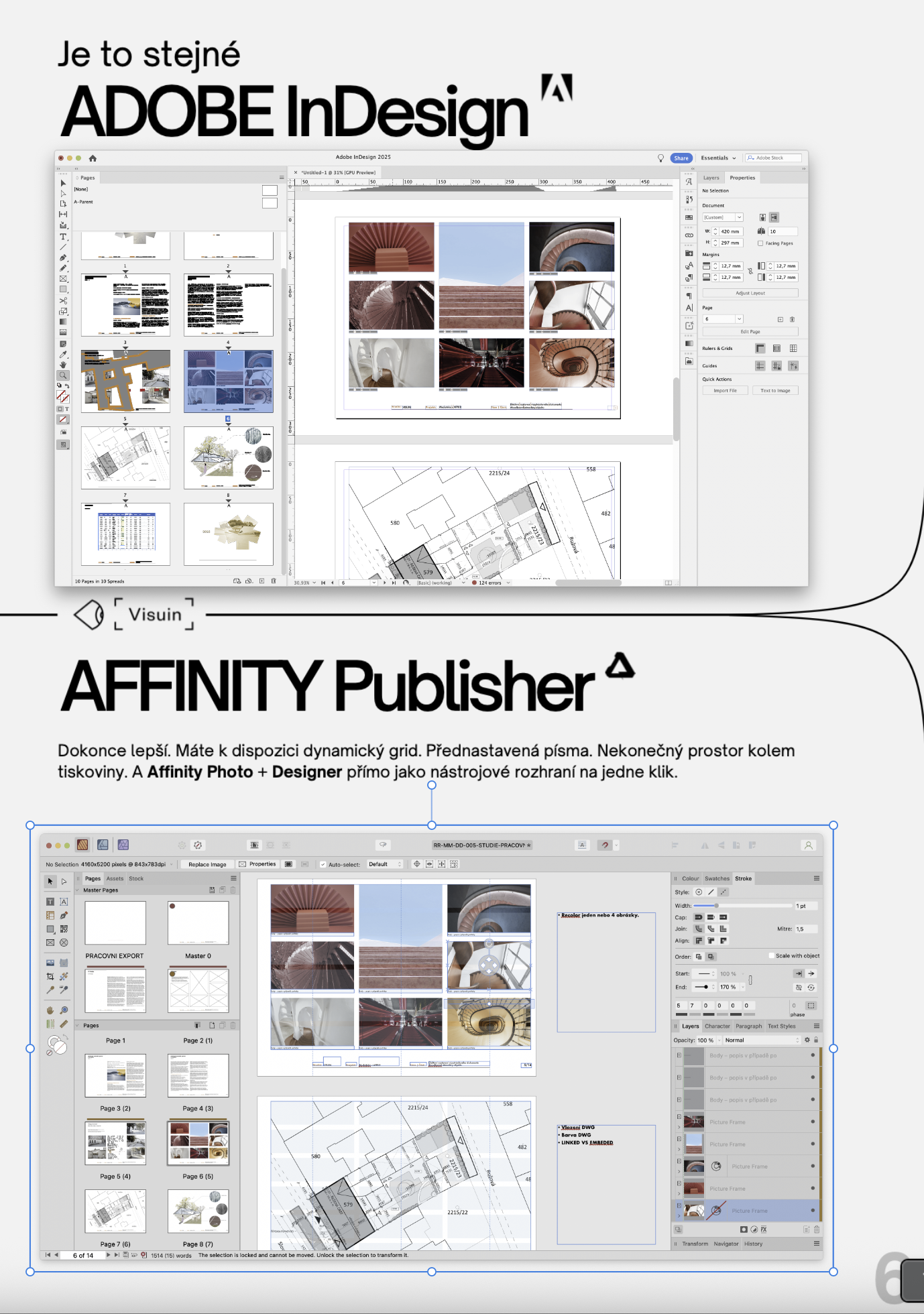Choose the Table tool in Affinity
Image resolution: width=924 pixels, height=1314 pixels.
click(x=50, y=915)
